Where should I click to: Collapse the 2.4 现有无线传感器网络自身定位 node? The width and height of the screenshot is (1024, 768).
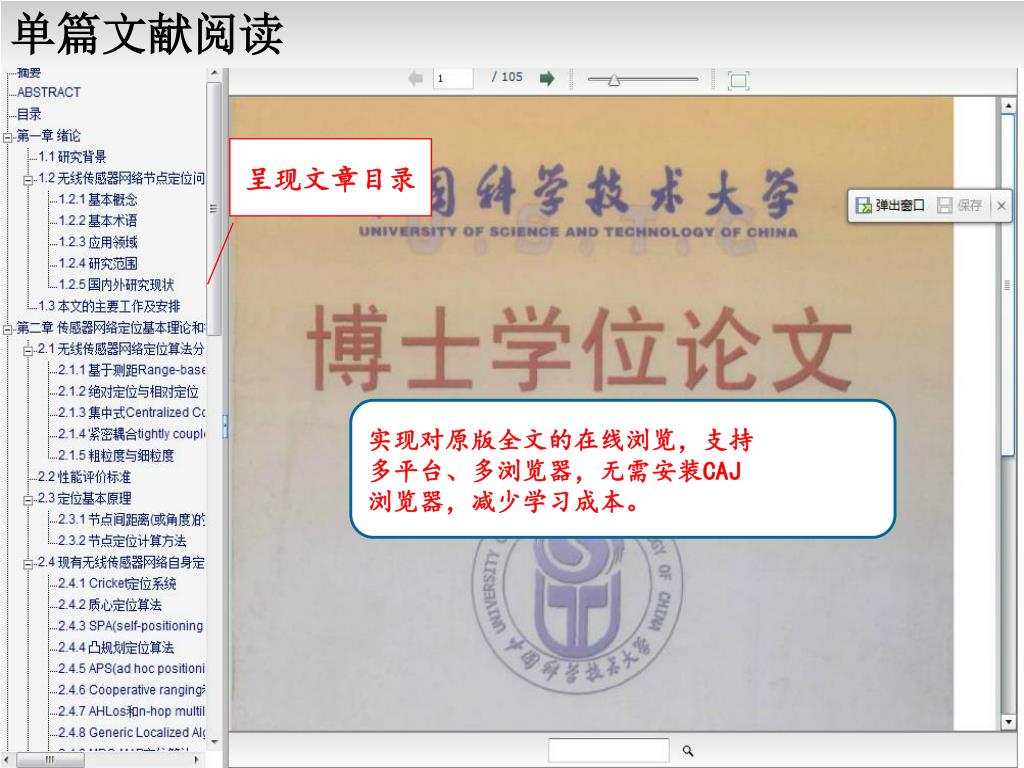pos(29,564)
